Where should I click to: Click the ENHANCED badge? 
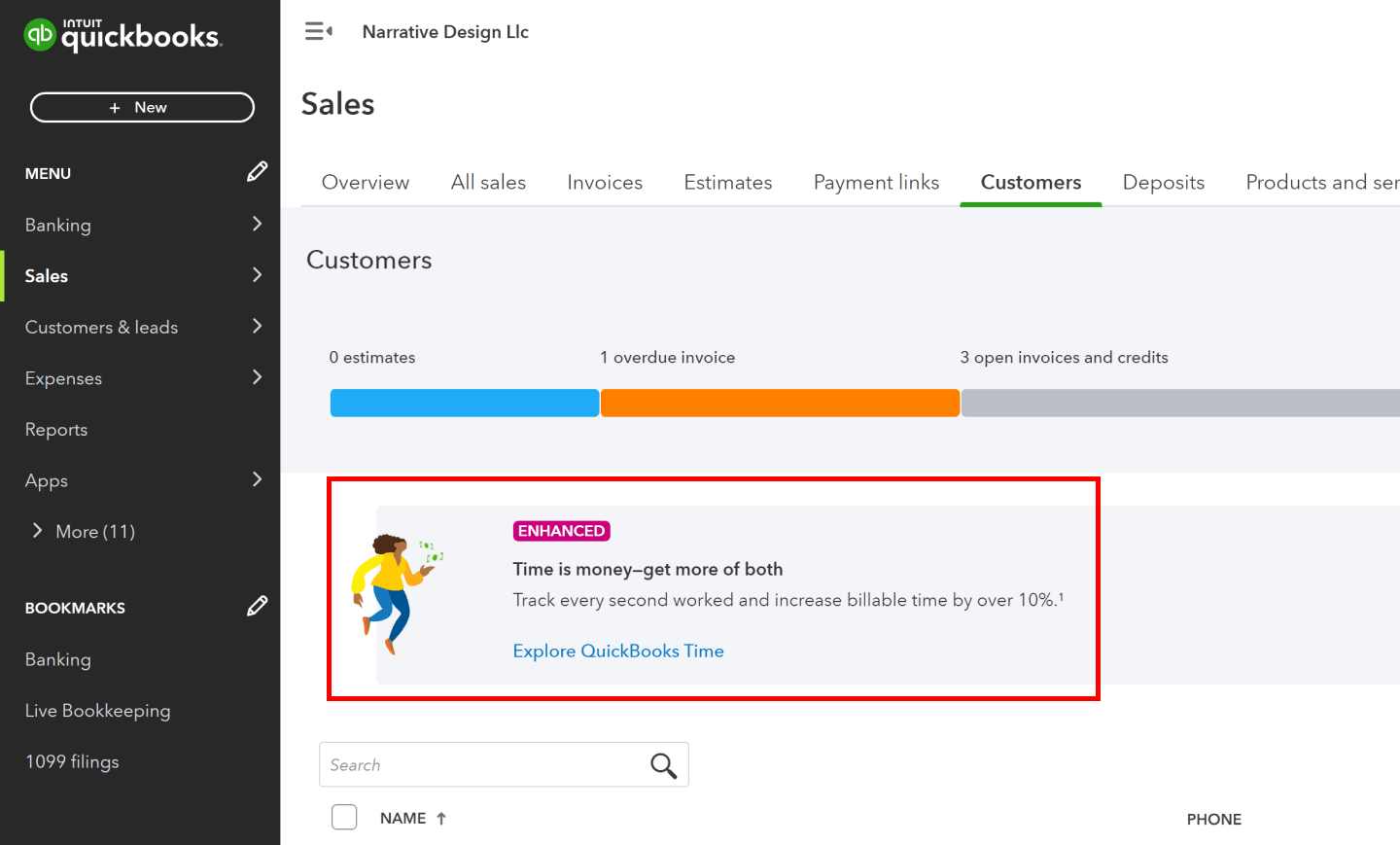pyautogui.click(x=561, y=531)
